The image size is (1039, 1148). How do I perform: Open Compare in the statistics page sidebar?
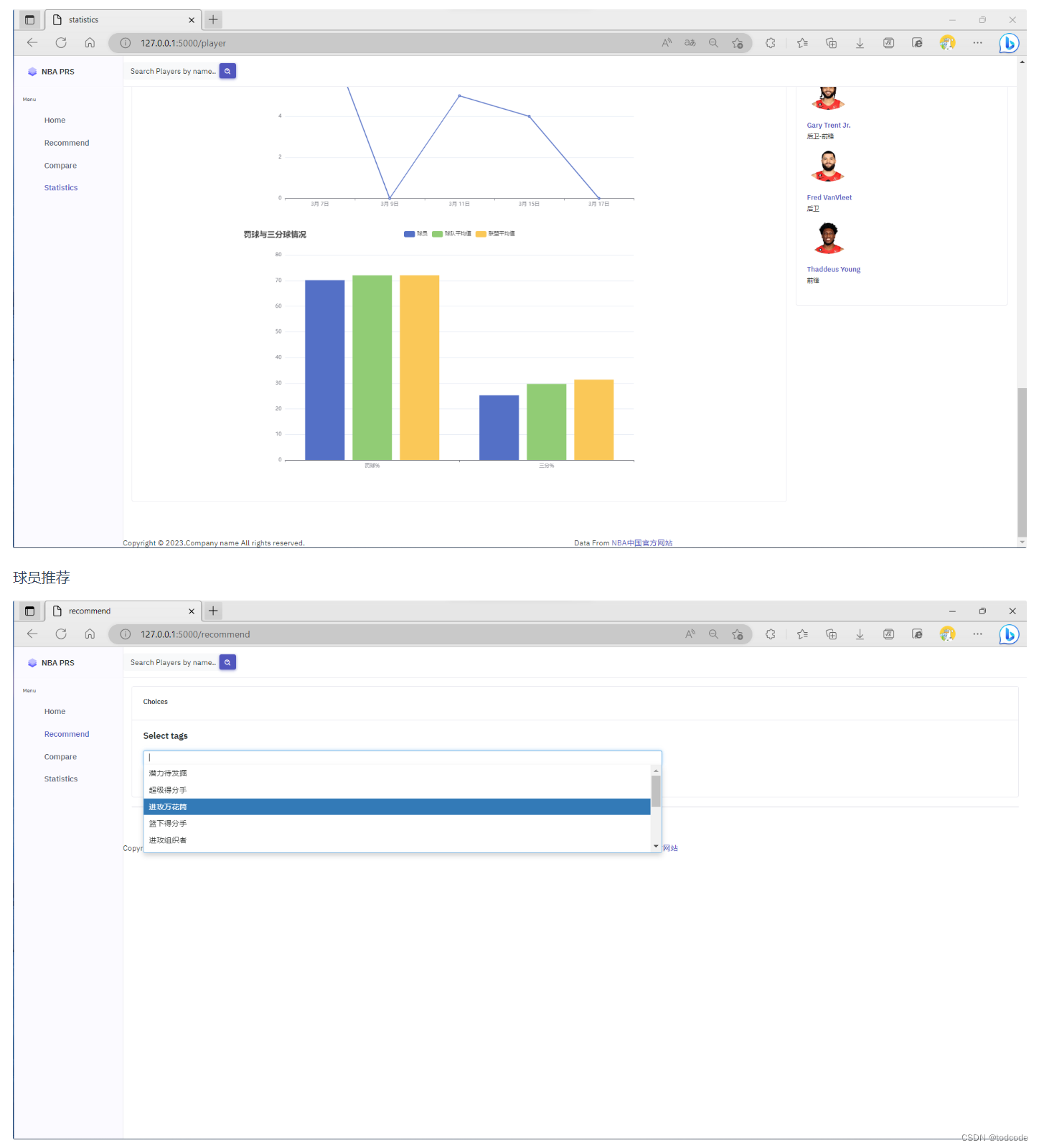coord(60,166)
